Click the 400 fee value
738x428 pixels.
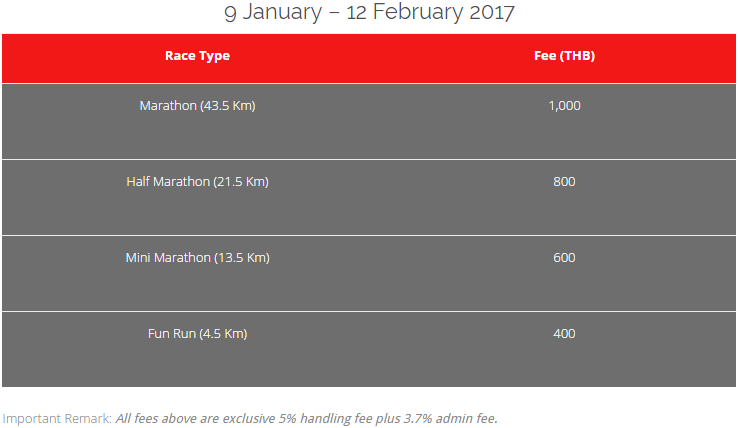[564, 334]
